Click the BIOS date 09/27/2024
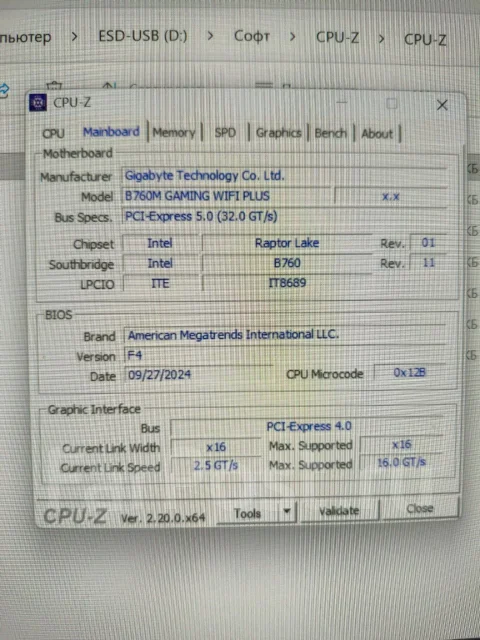The image size is (480, 640). tap(198, 375)
